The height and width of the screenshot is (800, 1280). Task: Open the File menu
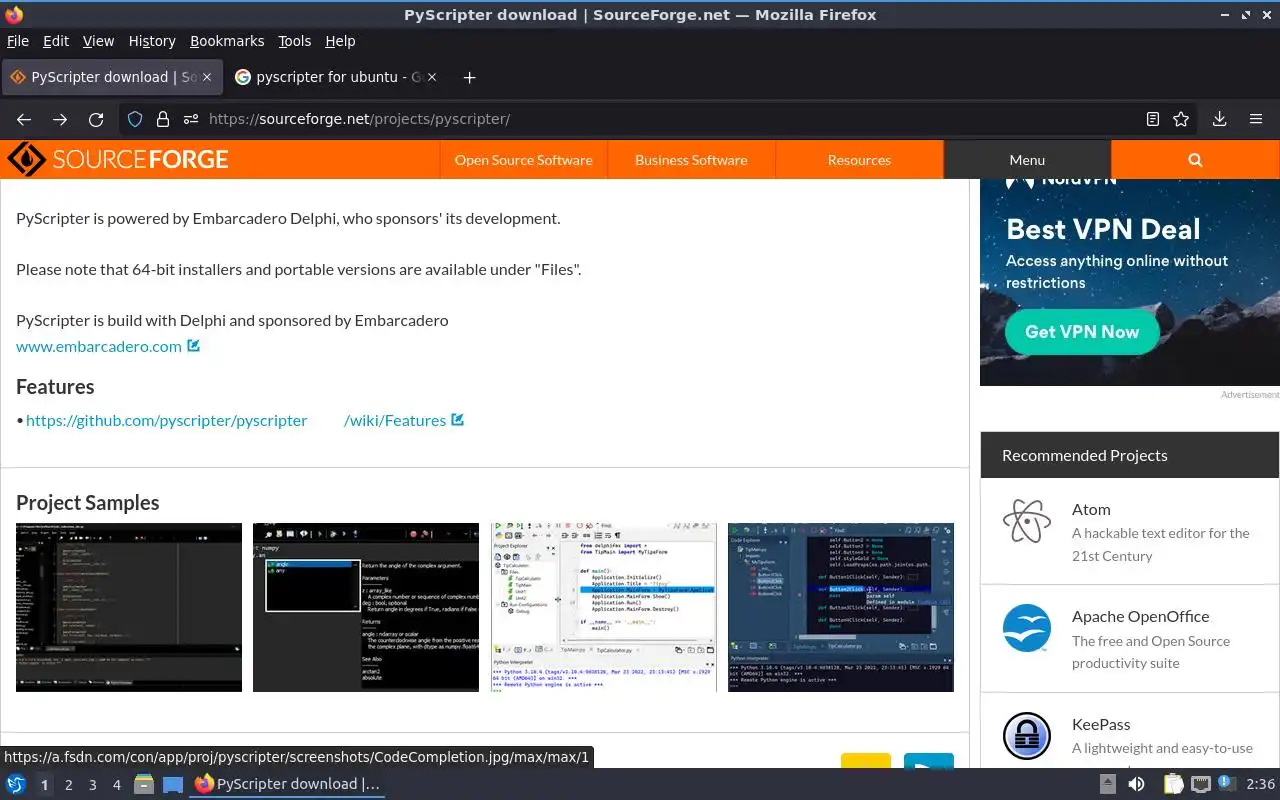(18, 41)
